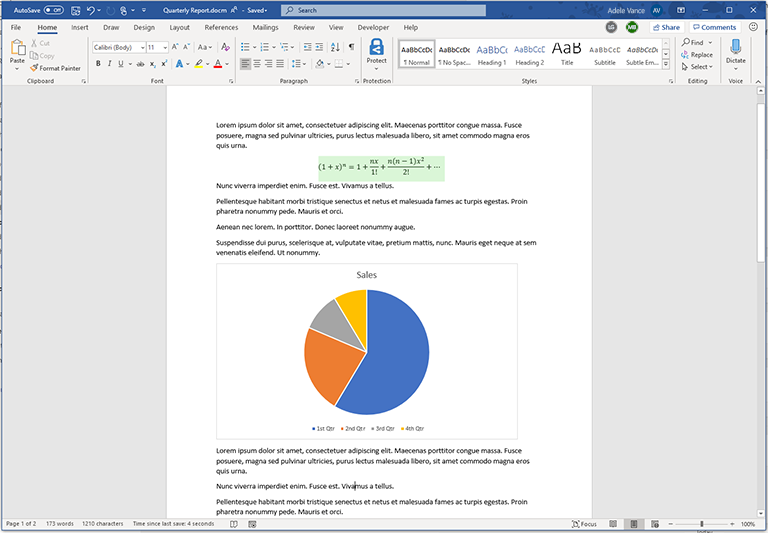The image size is (768, 533).
Task: Toggle Justify alignment
Action: [x=280, y=64]
